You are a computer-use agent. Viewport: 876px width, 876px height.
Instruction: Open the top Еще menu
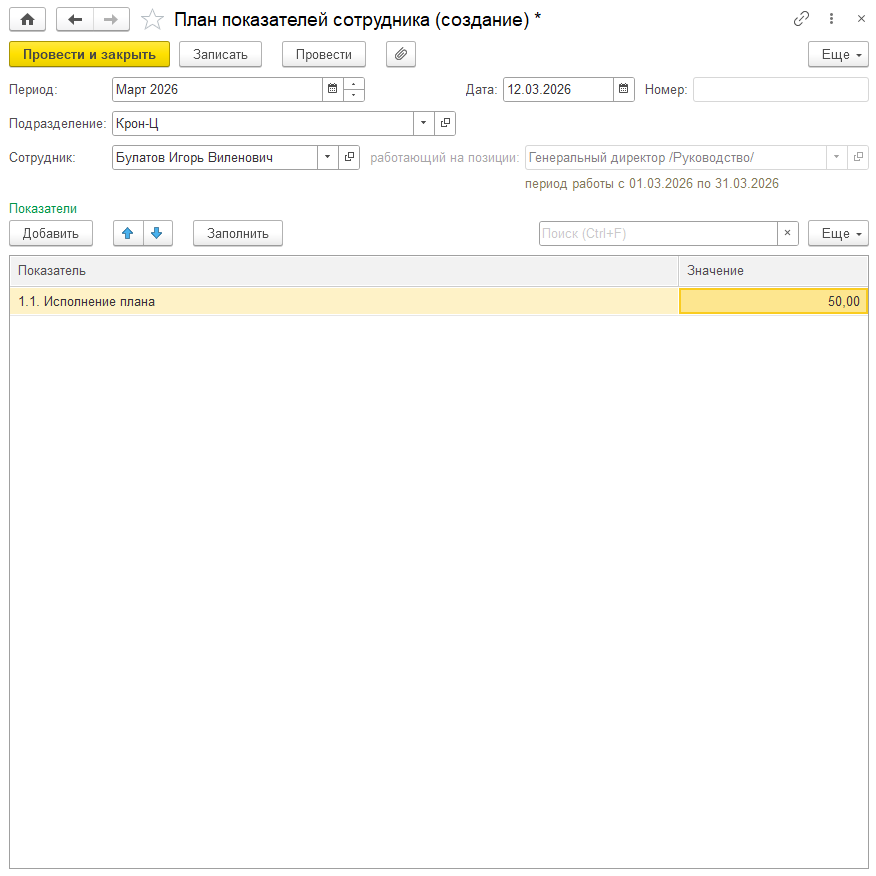pyautogui.click(x=838, y=54)
